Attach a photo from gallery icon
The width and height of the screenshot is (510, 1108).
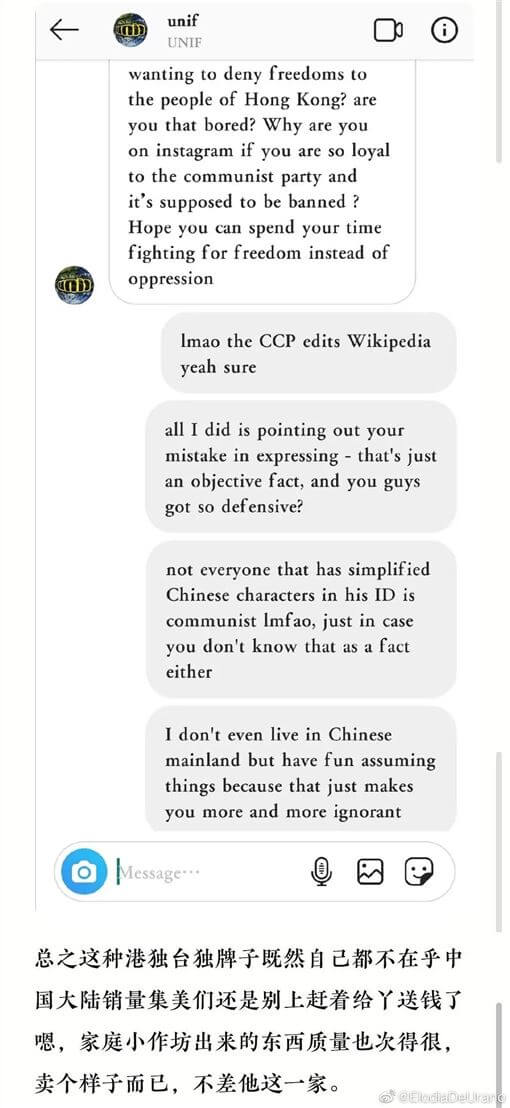(x=370, y=872)
